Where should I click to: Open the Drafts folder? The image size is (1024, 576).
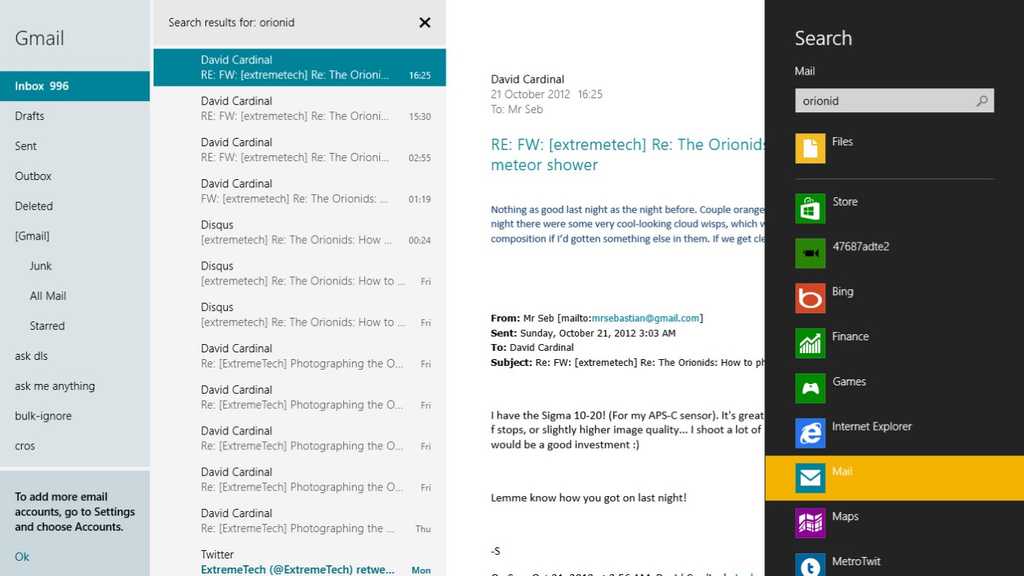click(x=30, y=115)
